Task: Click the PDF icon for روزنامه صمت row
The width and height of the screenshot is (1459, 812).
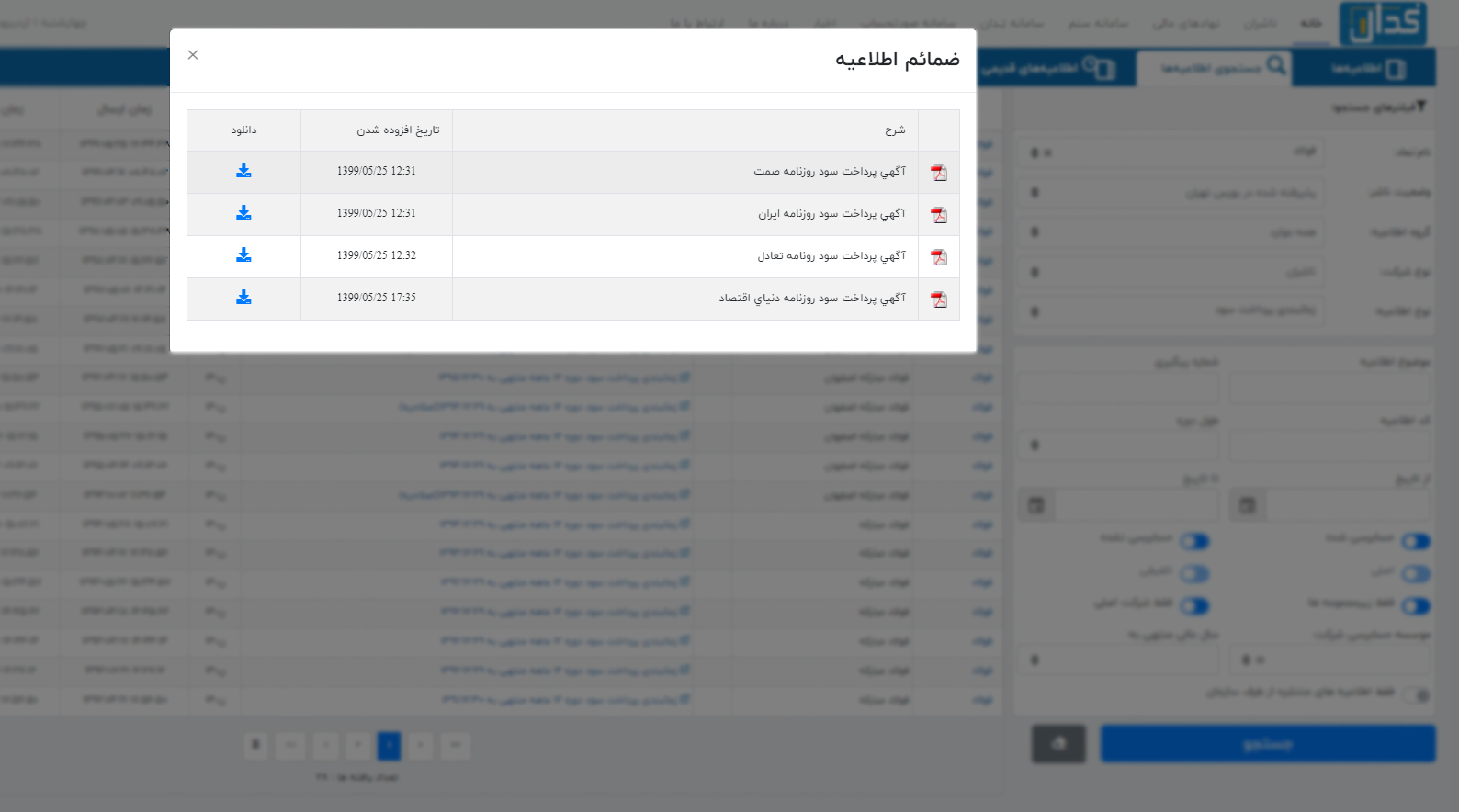Action: click(x=938, y=173)
